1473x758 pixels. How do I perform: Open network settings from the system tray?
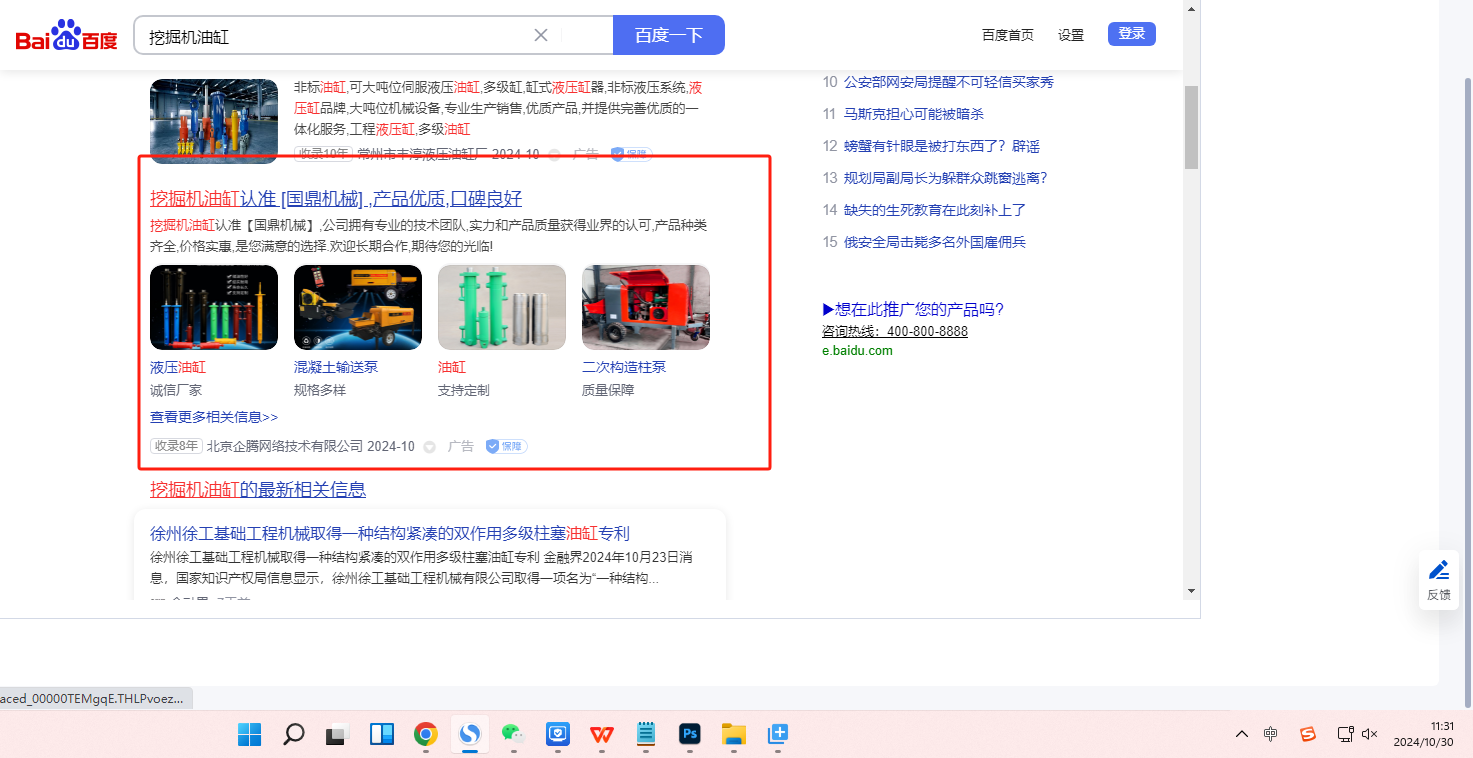point(1346,734)
